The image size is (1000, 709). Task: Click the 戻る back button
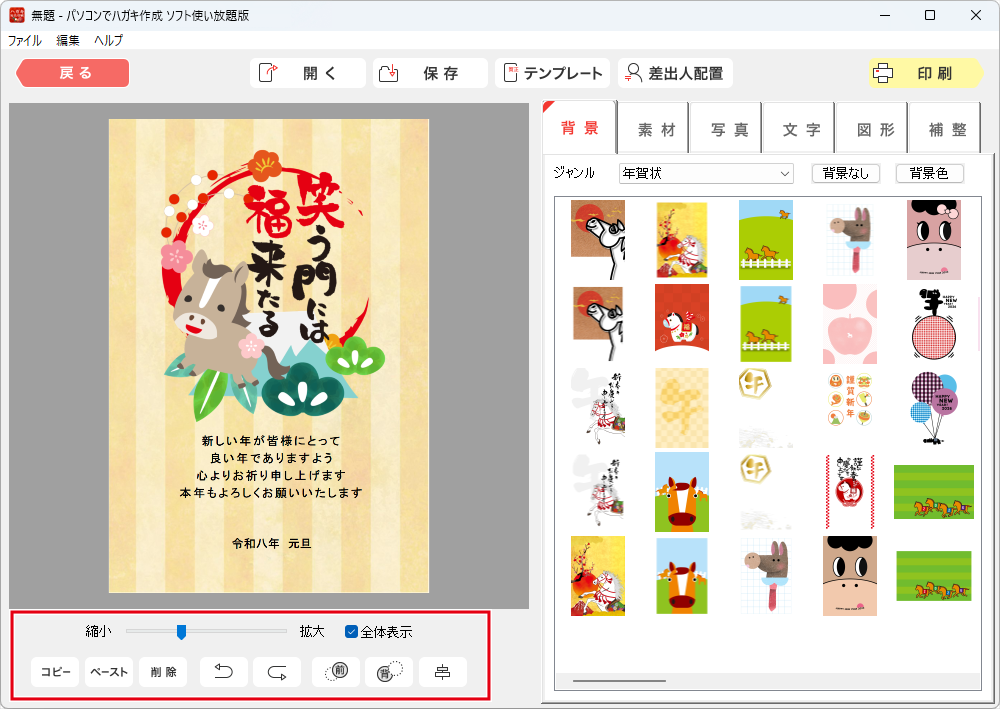pos(74,73)
